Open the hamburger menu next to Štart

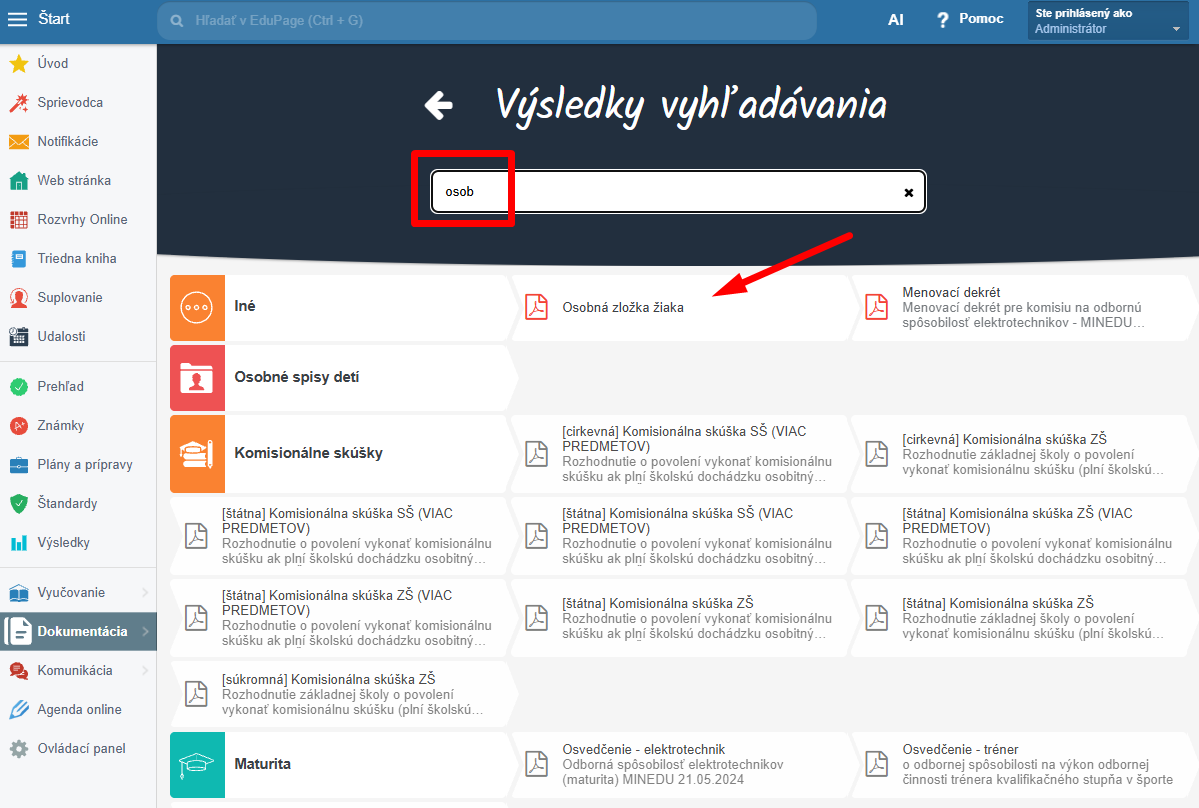[17, 19]
